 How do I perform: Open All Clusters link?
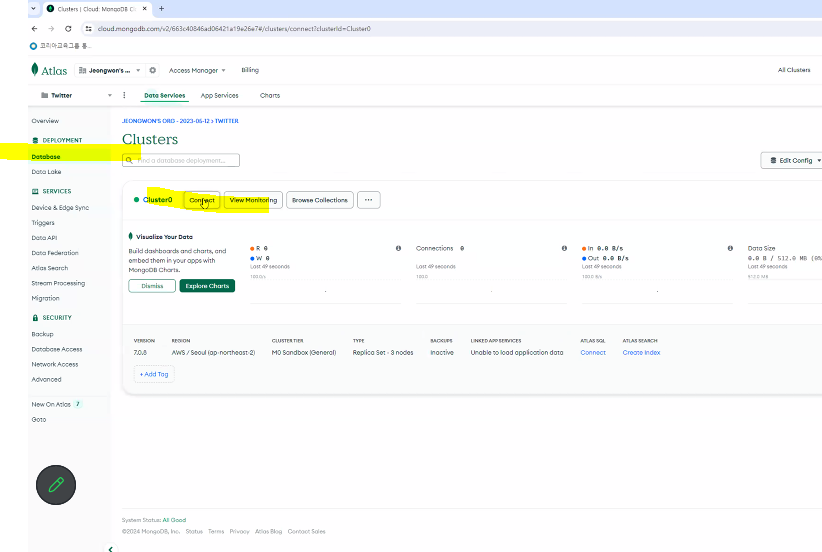click(x=794, y=70)
